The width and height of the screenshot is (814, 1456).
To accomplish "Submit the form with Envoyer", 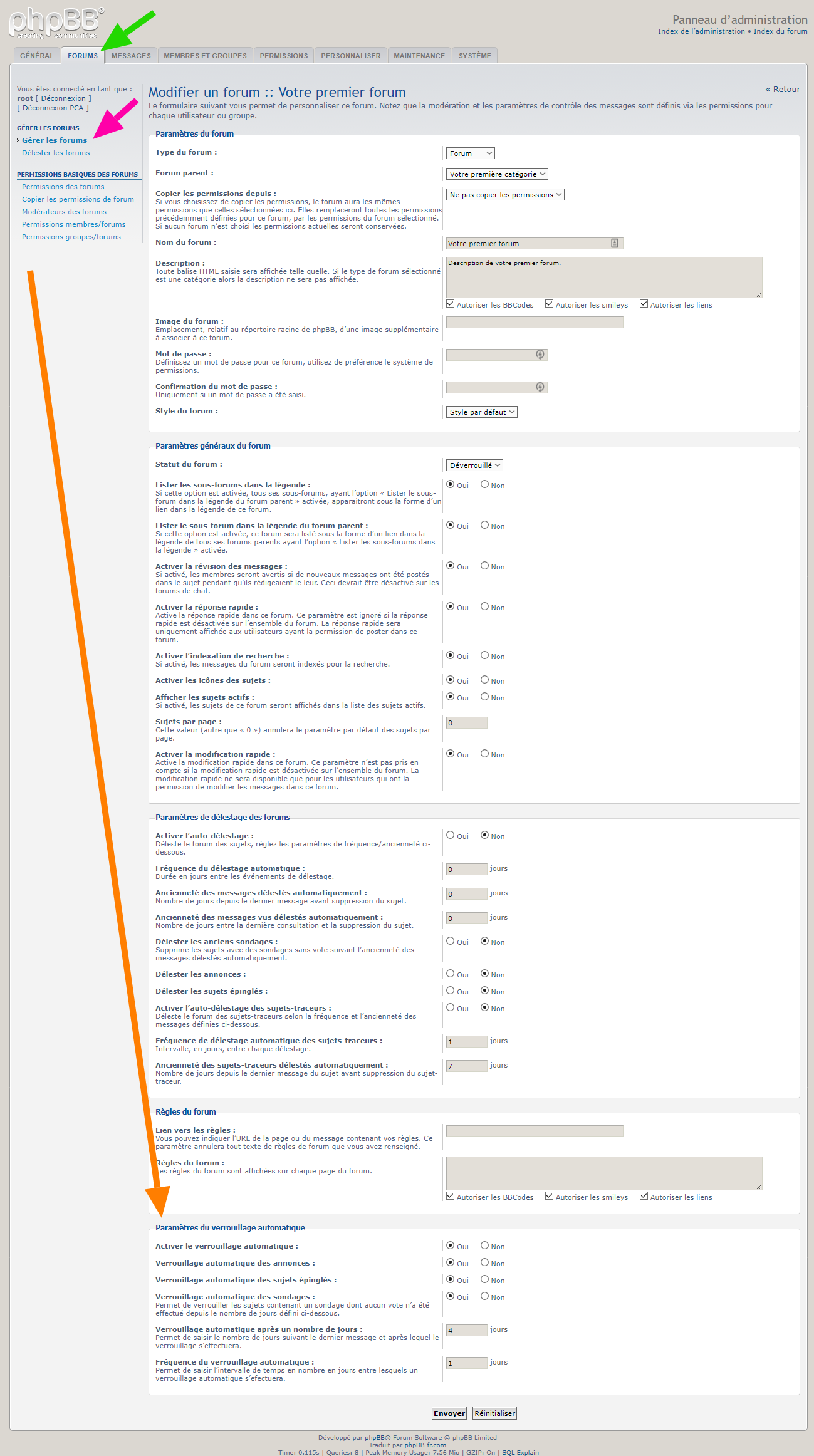I will 449,1413.
